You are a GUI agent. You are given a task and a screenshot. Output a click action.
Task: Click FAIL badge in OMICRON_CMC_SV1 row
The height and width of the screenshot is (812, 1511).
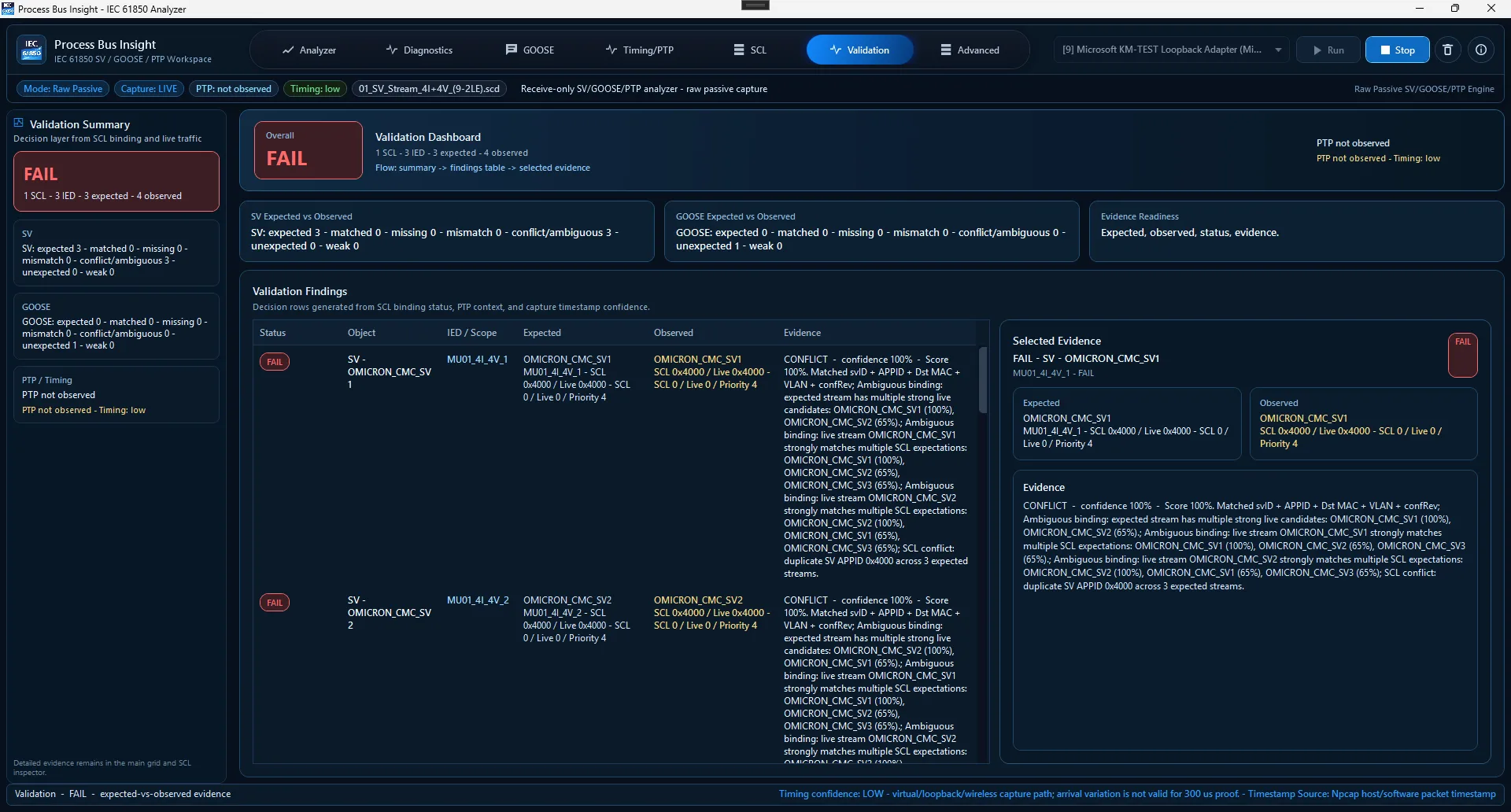(x=275, y=362)
